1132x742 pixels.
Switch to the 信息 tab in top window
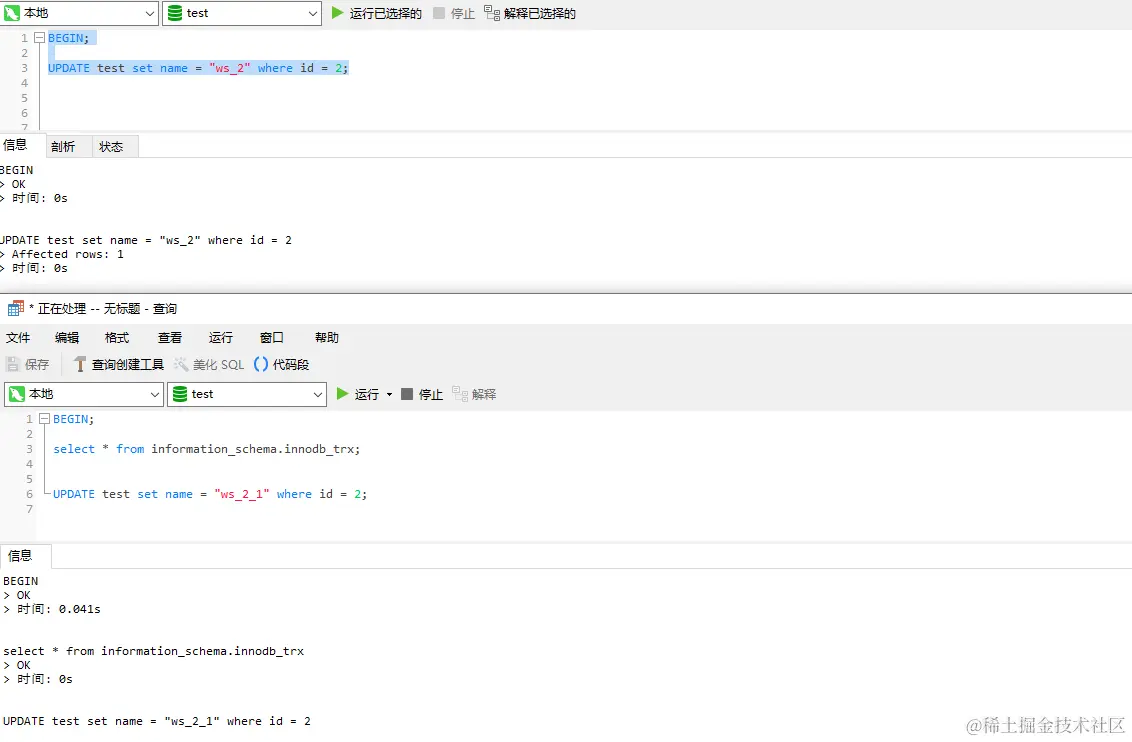point(16,145)
